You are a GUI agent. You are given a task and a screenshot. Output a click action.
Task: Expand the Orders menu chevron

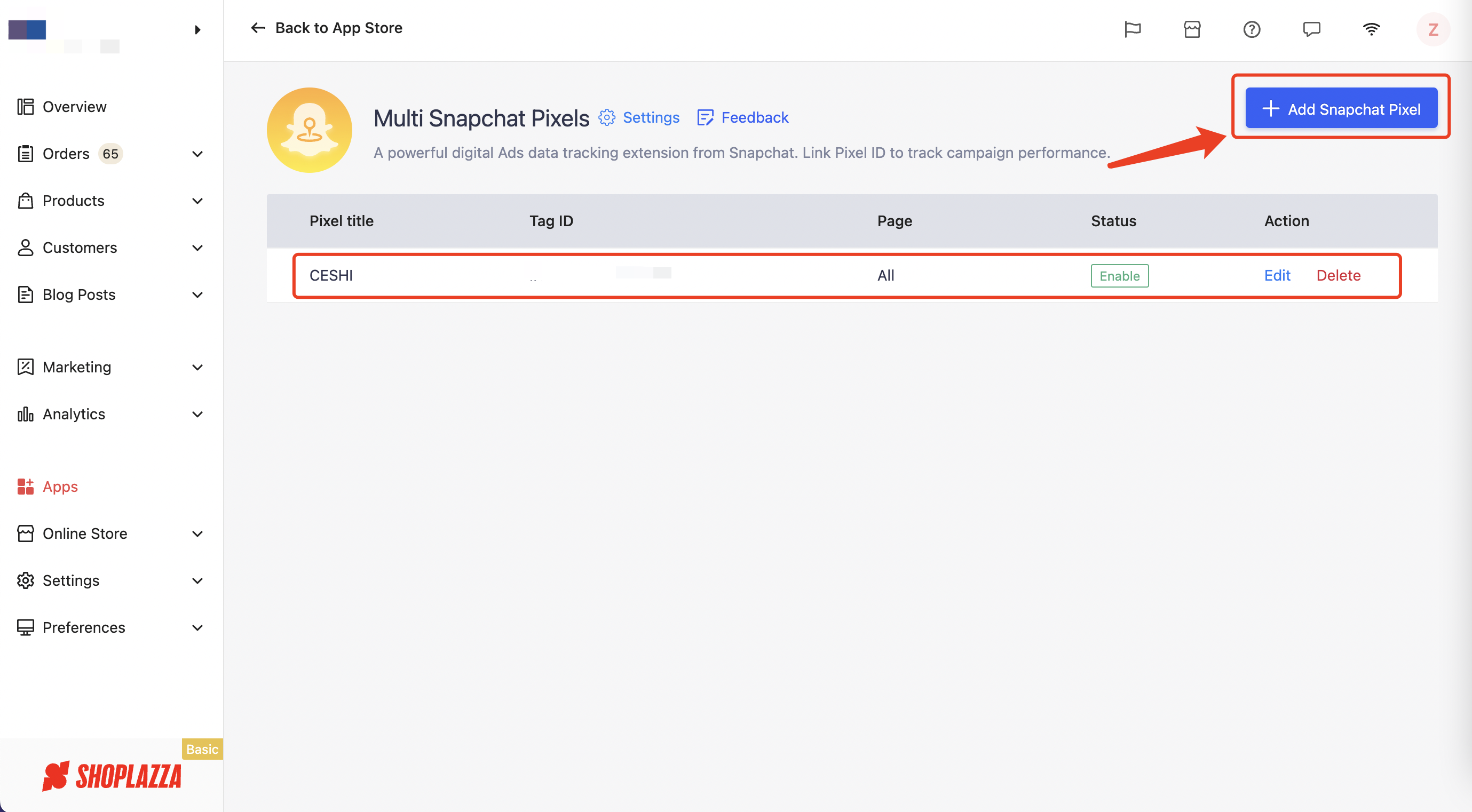pos(197,154)
